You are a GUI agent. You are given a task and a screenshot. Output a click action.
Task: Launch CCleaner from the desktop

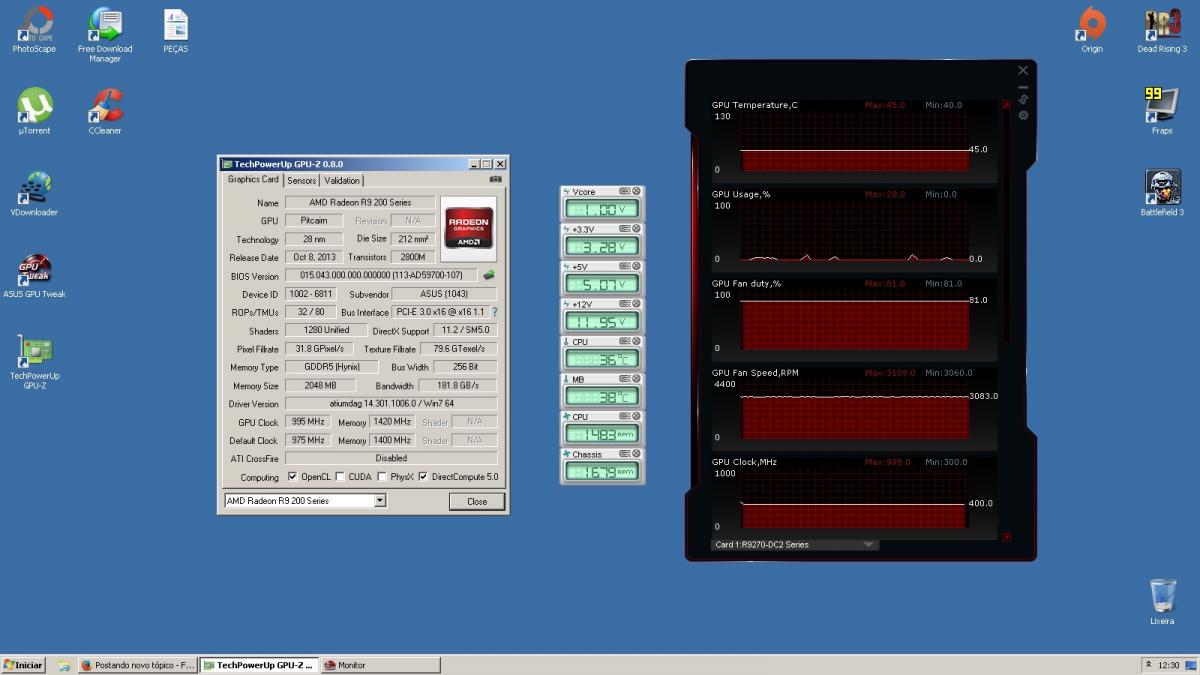pos(105,111)
